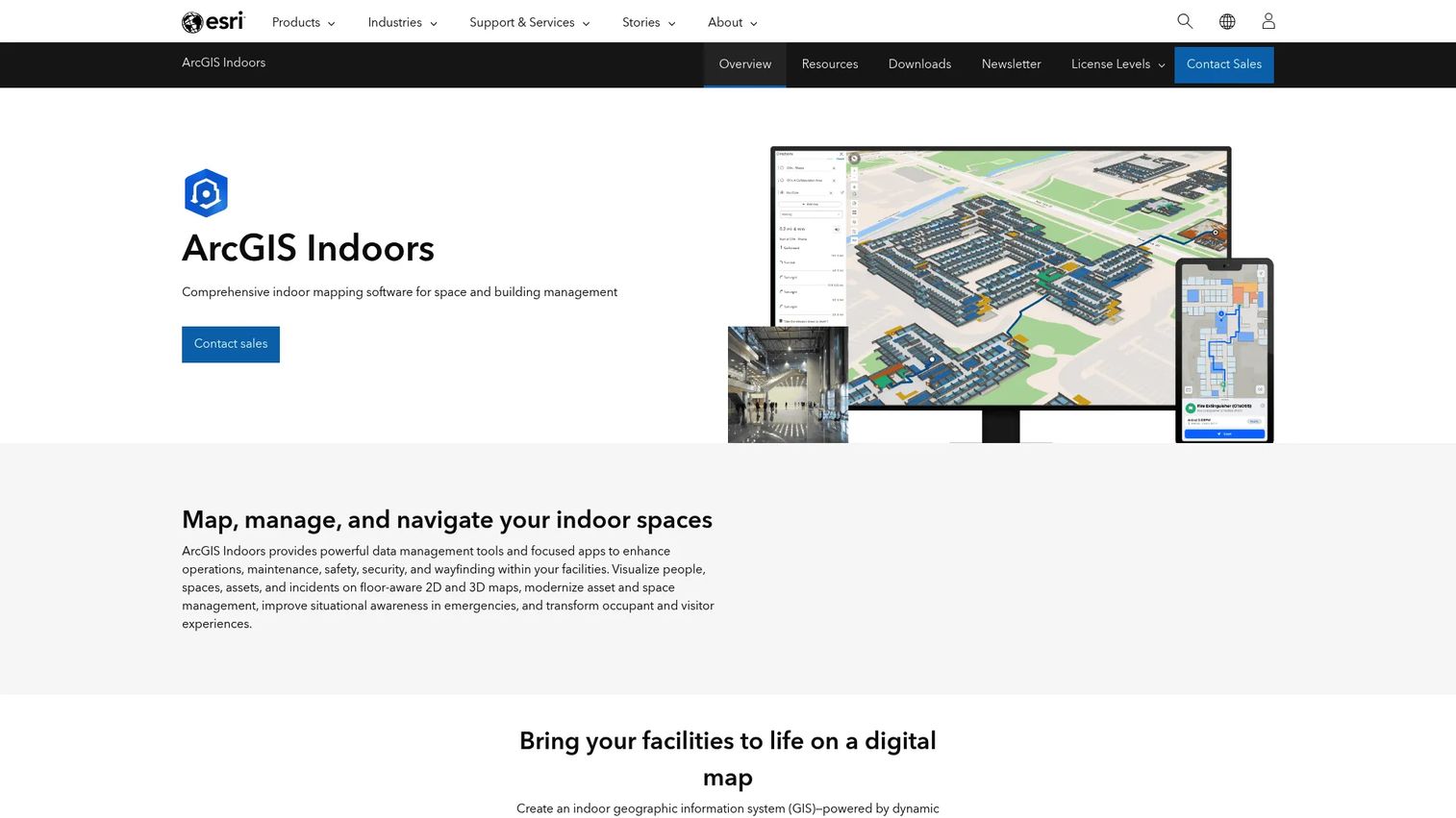This screenshot has height=818, width=1456.
Task: Expand the Support & Services menu
Action: (x=530, y=22)
